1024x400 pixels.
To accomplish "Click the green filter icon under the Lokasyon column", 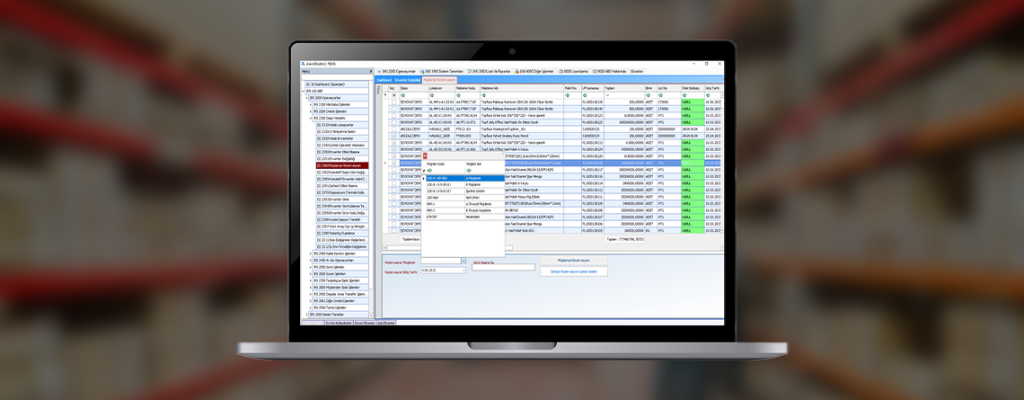I will pyautogui.click(x=431, y=95).
